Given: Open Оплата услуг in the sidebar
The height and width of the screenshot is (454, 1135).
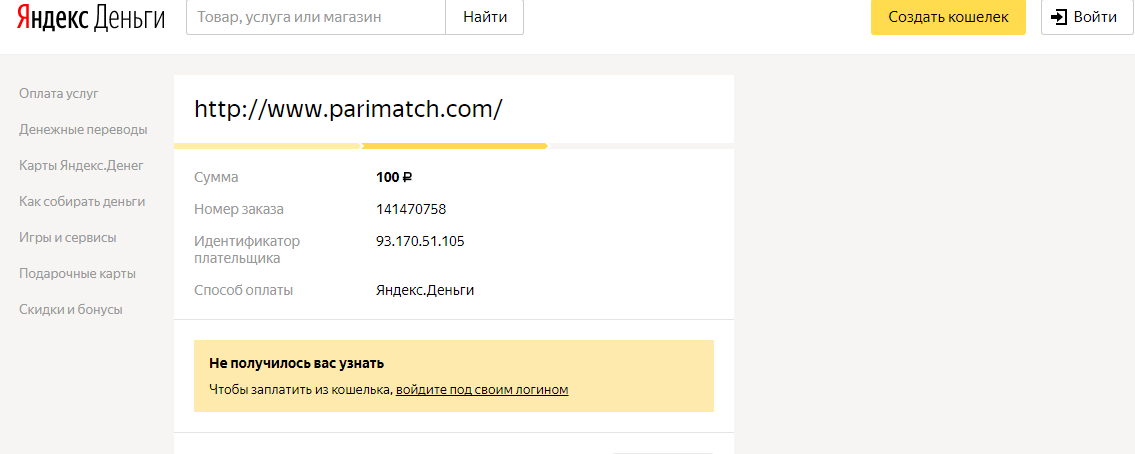Looking at the screenshot, I should pos(59,94).
